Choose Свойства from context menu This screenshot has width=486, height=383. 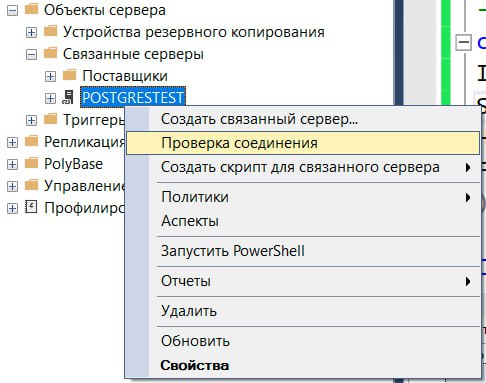point(303,365)
